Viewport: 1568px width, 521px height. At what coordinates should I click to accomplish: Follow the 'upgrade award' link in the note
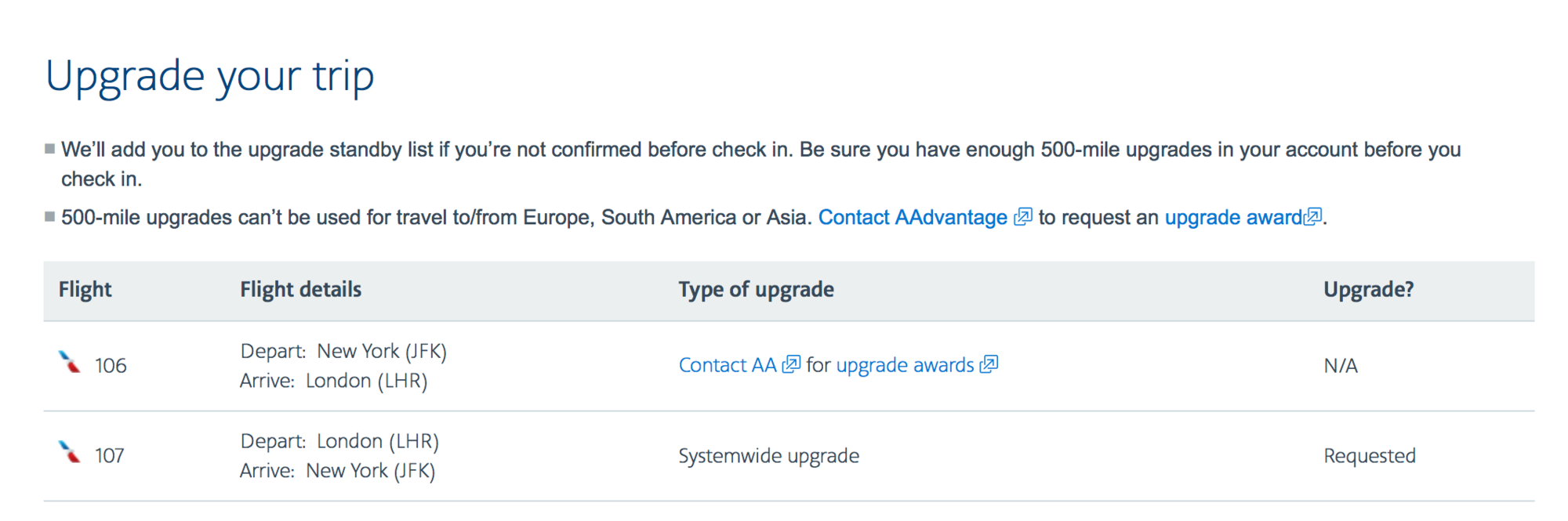[x=1233, y=217]
